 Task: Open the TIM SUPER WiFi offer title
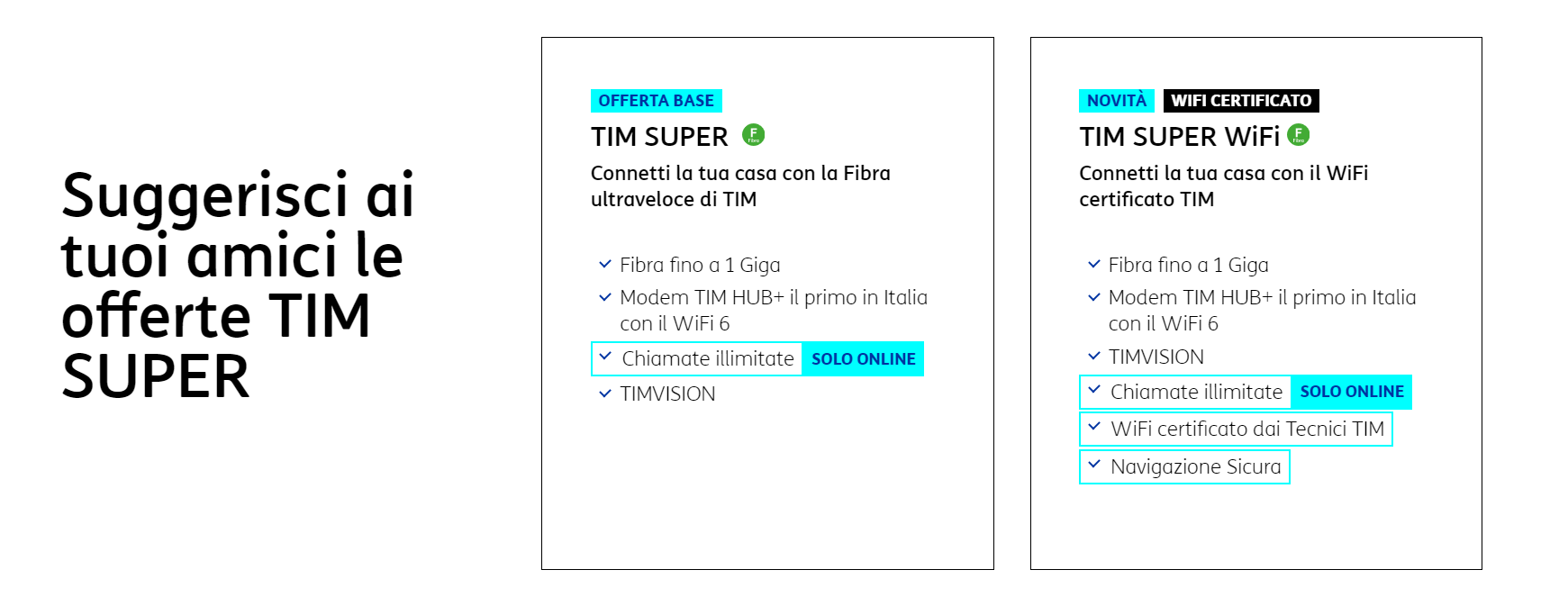pyautogui.click(x=1179, y=137)
